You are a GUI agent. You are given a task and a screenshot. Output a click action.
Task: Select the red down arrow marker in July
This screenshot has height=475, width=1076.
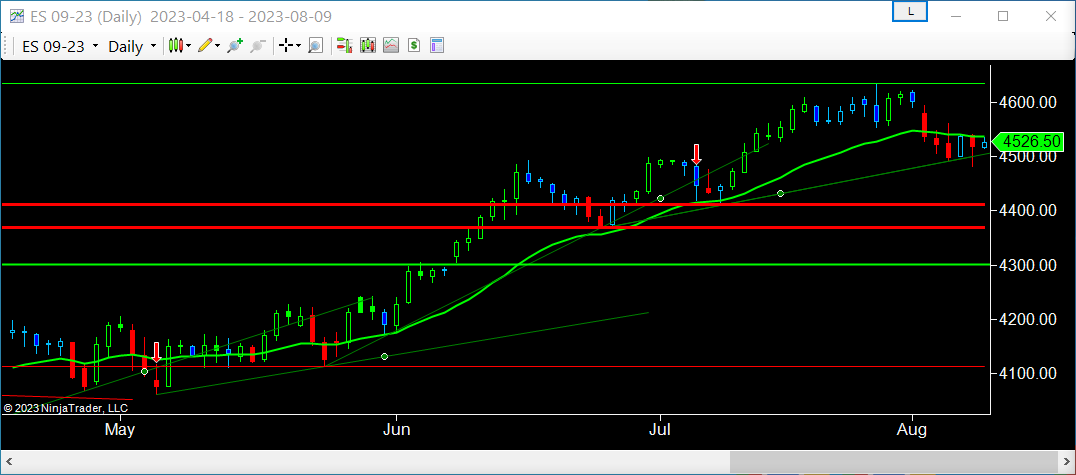(697, 154)
